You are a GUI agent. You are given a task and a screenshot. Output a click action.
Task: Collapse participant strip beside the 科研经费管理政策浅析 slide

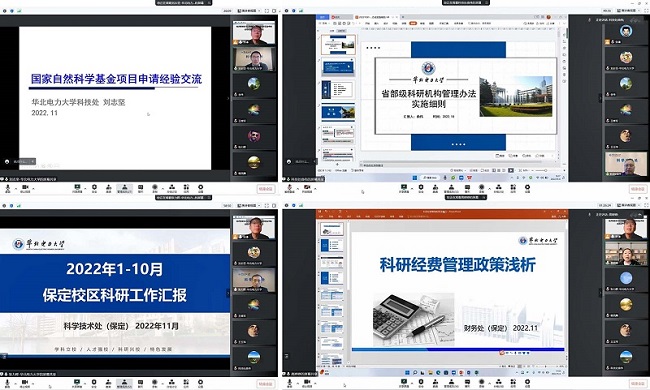pos(600,293)
